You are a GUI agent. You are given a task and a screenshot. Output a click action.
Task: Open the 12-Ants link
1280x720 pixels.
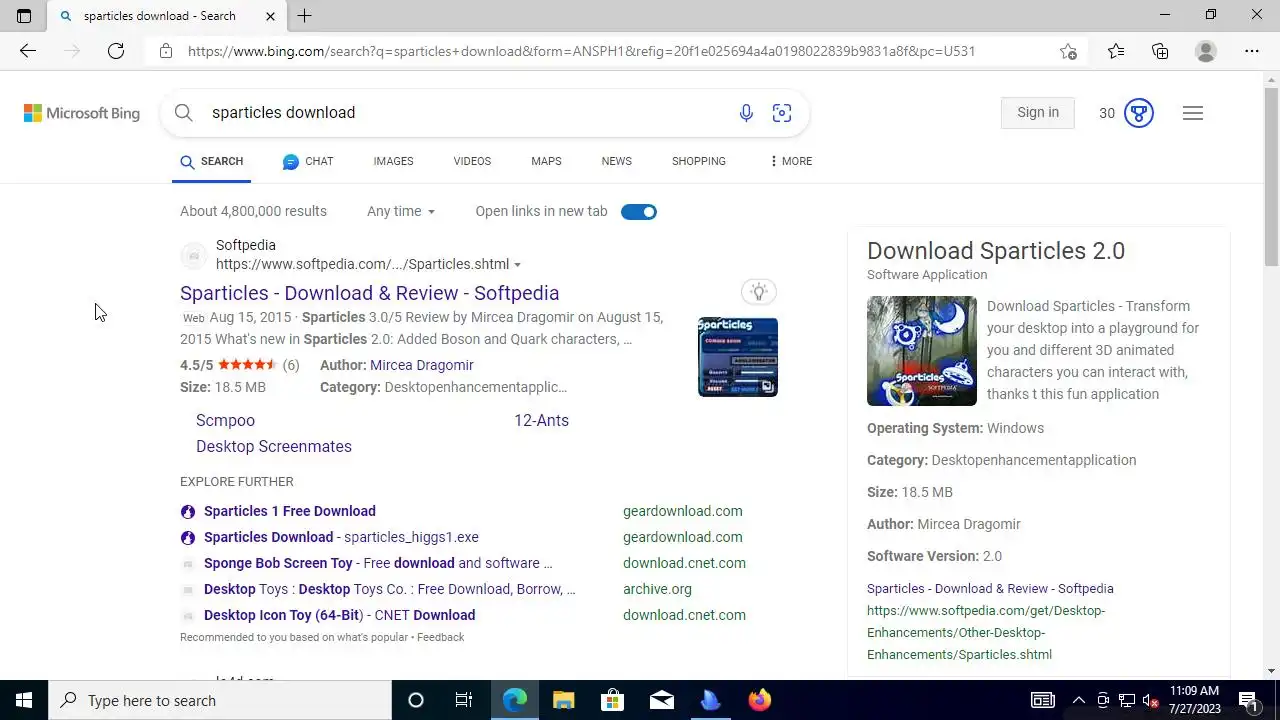(541, 420)
